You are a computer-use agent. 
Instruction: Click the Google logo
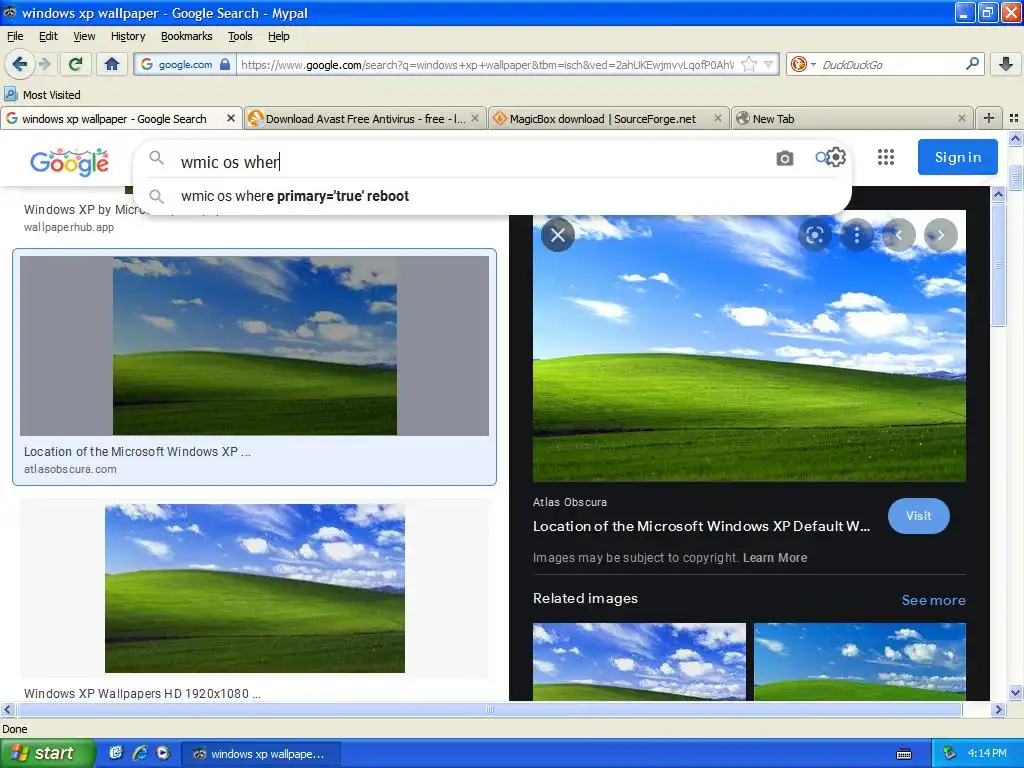click(x=69, y=162)
